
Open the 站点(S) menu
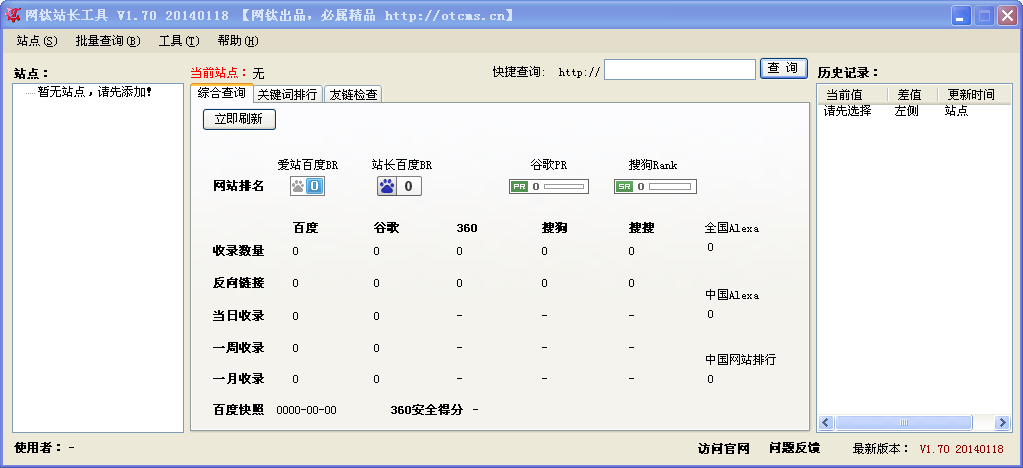37,41
